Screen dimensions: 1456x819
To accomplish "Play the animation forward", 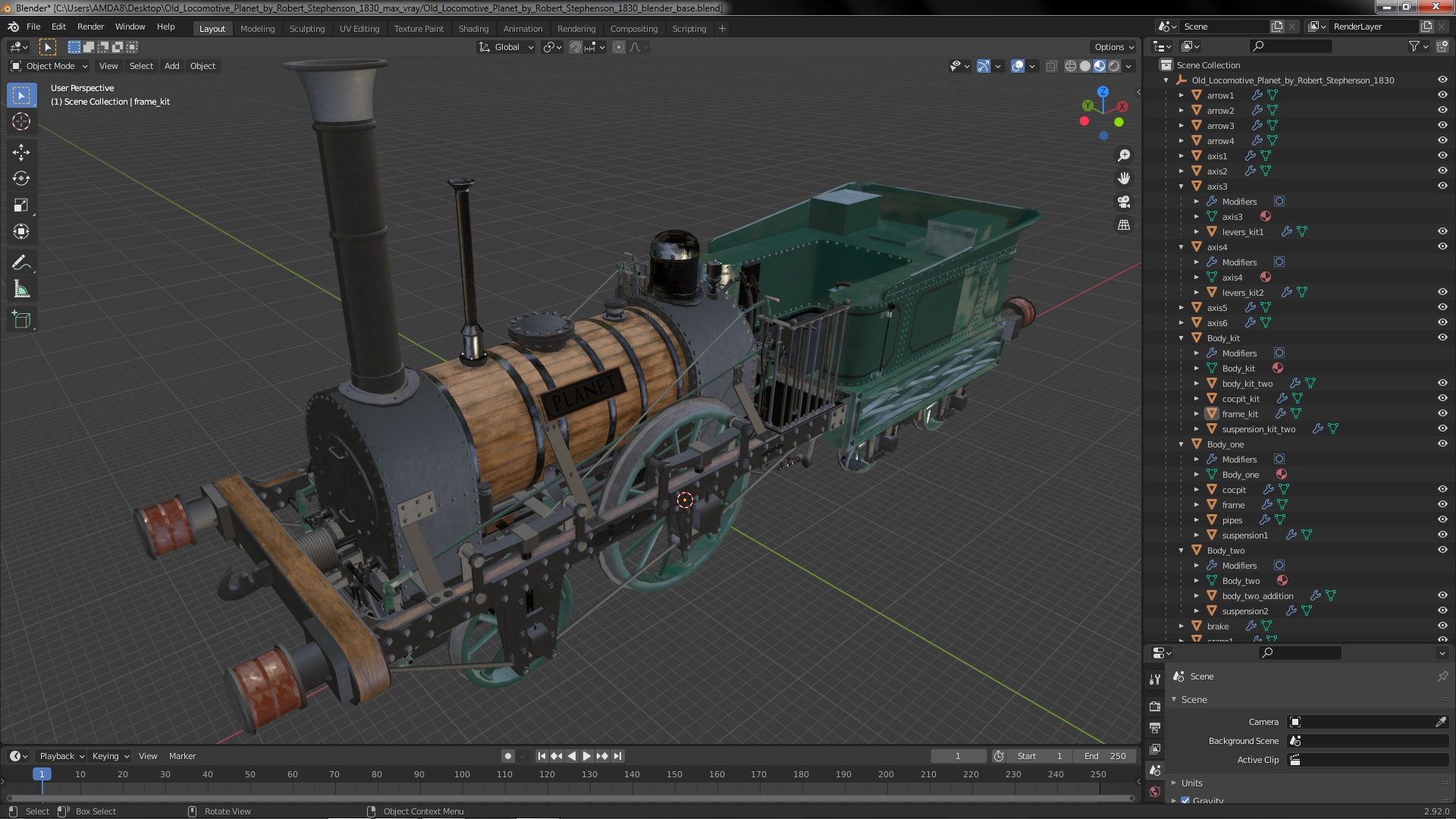I will click(x=586, y=756).
